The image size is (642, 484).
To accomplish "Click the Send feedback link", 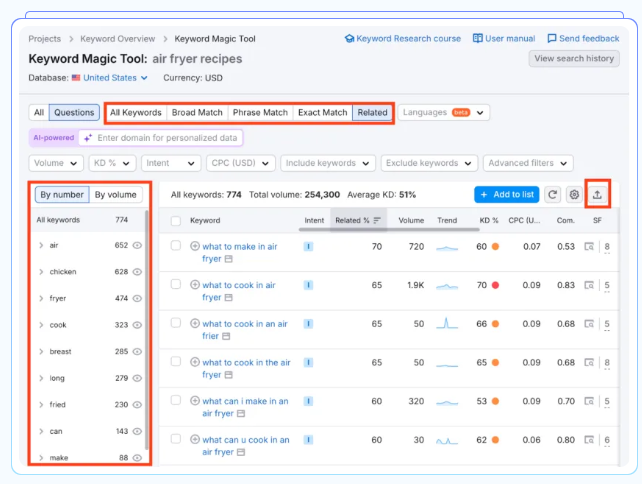I will click(583, 38).
